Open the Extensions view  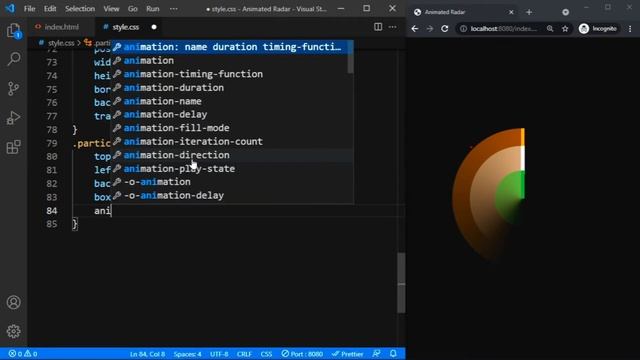13,147
